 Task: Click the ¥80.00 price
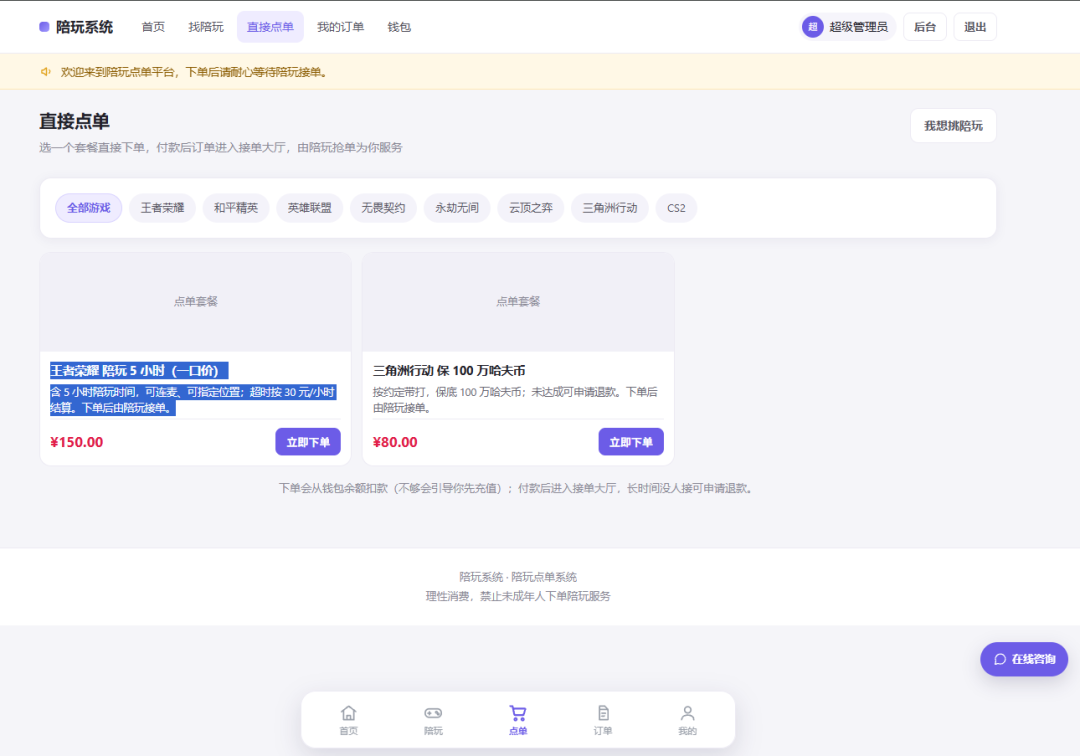click(395, 442)
